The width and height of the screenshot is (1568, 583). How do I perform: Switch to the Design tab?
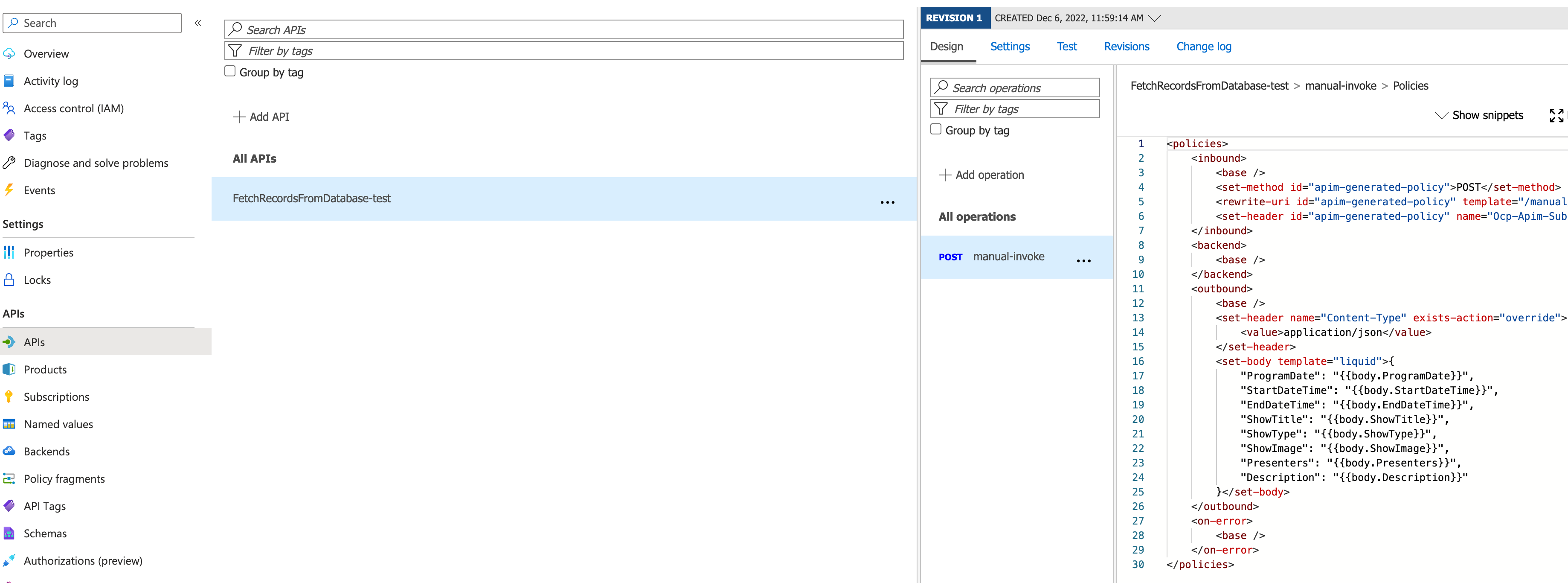coord(947,46)
